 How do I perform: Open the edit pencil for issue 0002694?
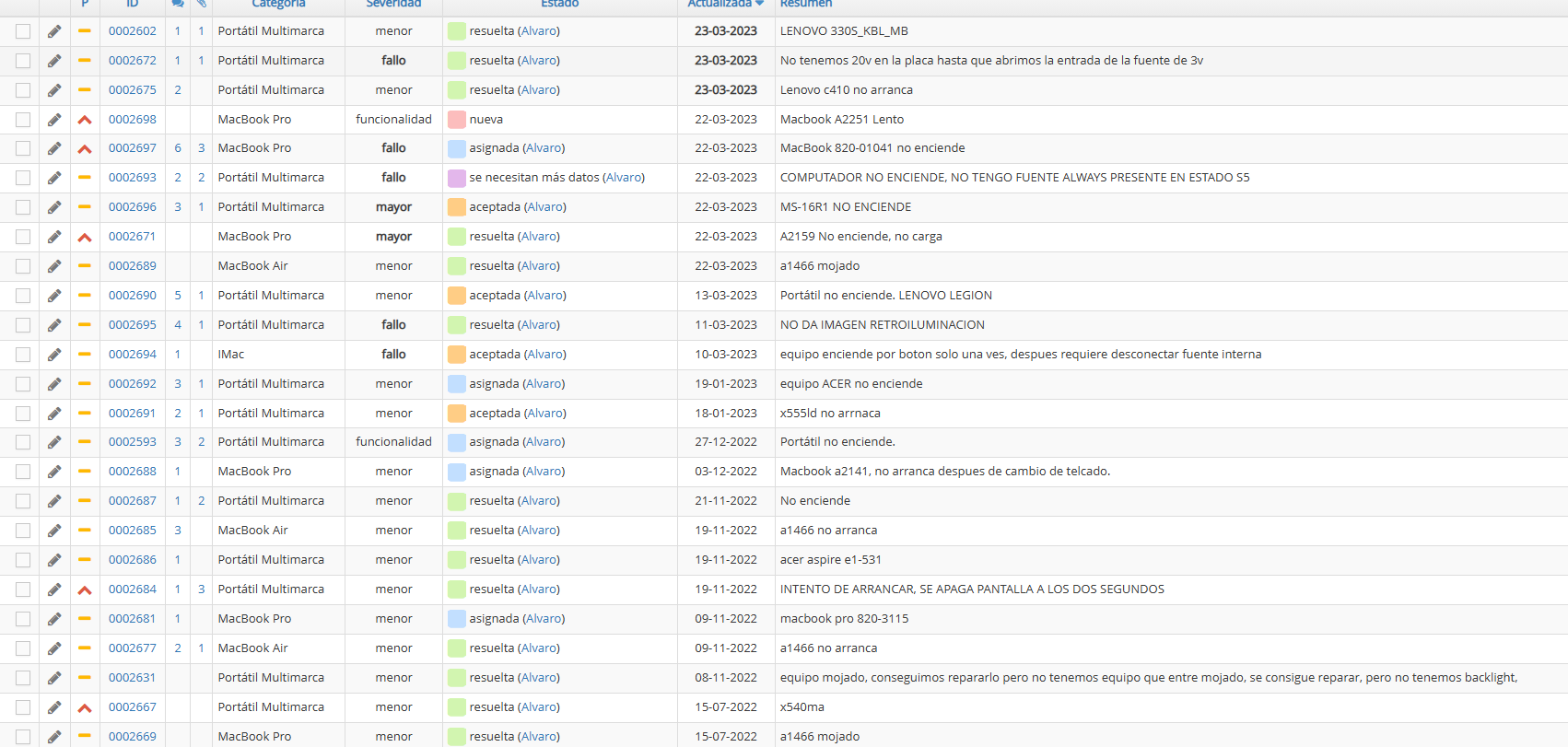54,355
